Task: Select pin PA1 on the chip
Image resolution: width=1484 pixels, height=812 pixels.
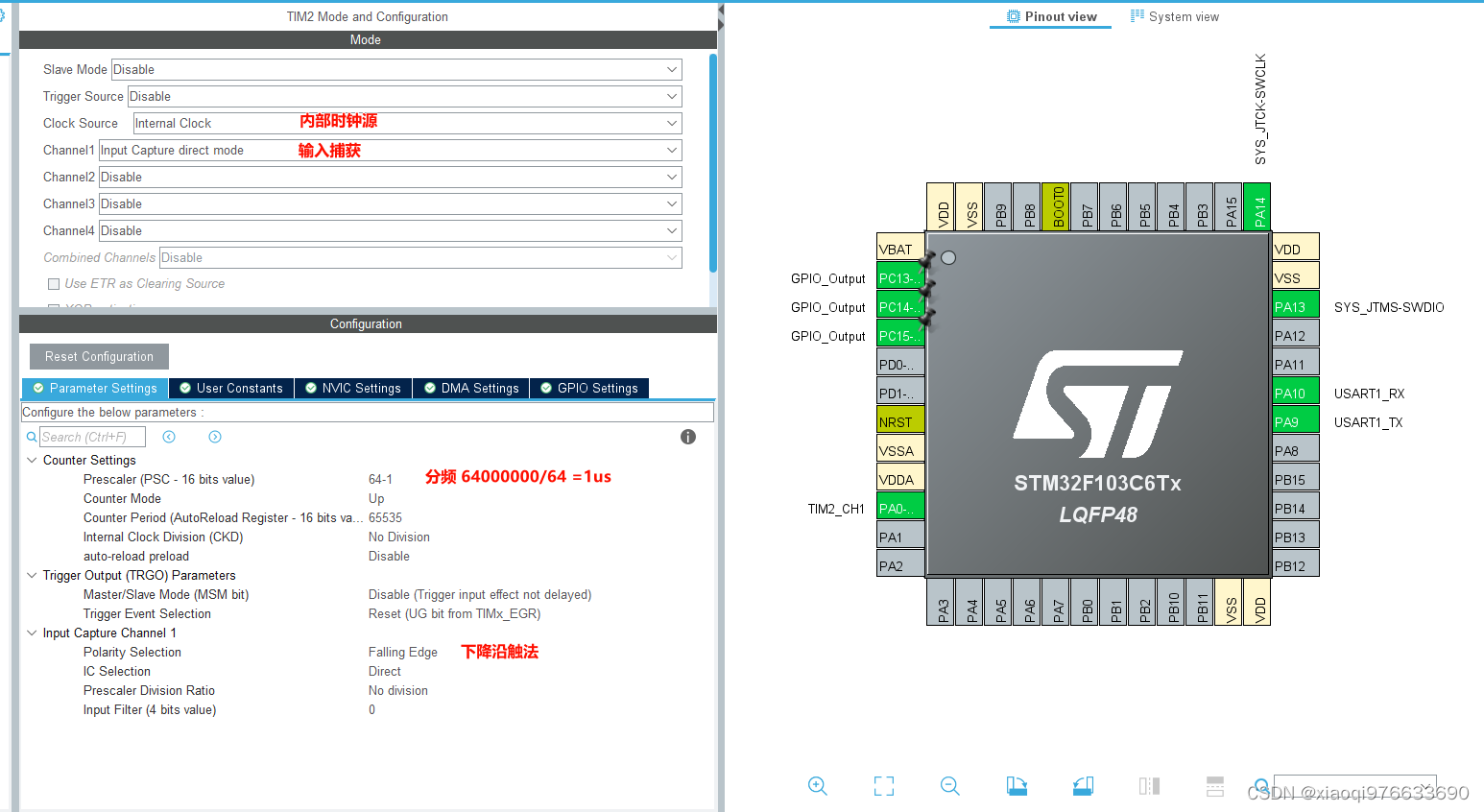Action: click(x=900, y=536)
